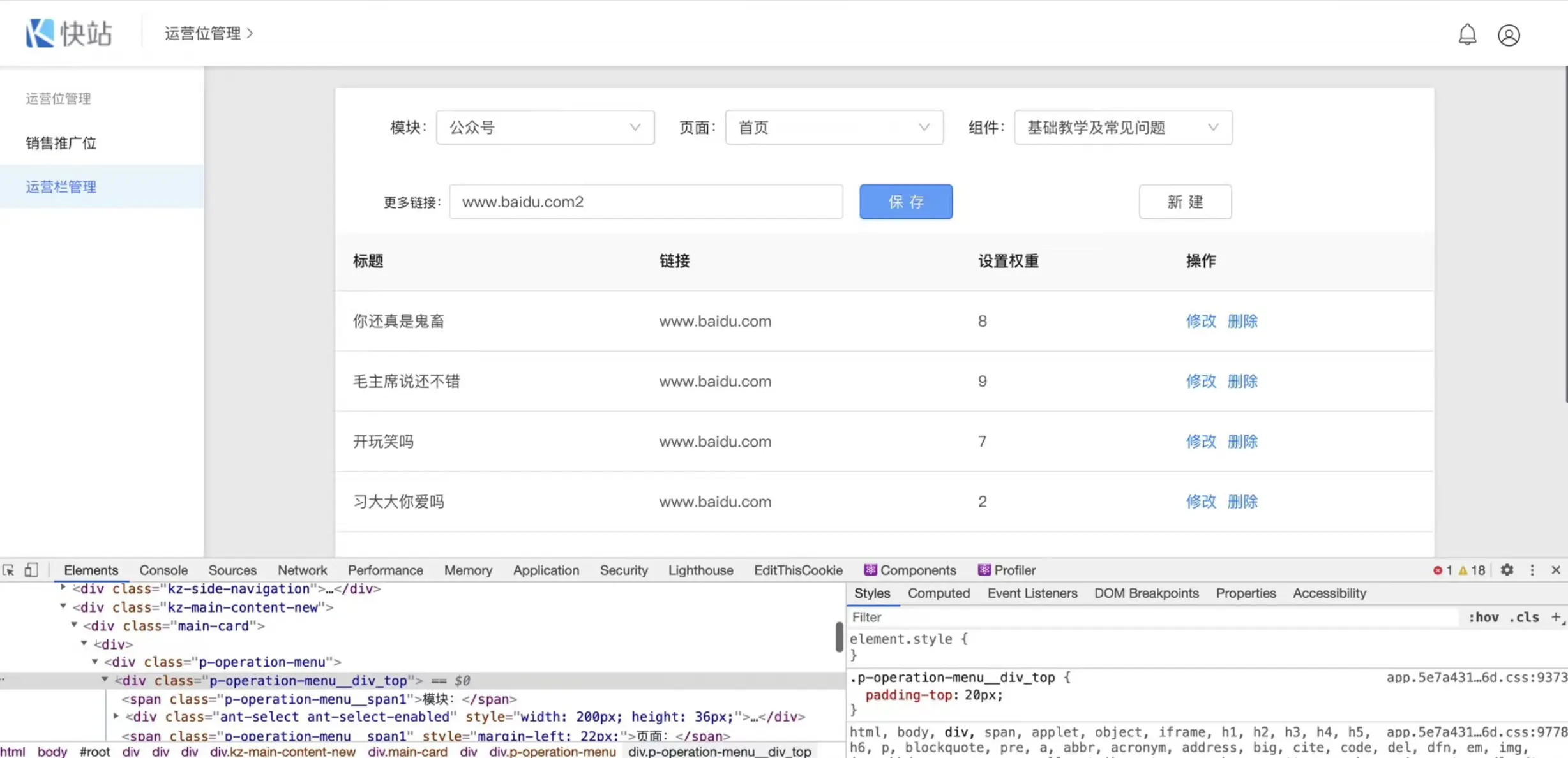Click the Kuaizhan logo
The image size is (1568, 758).
pos(69,33)
